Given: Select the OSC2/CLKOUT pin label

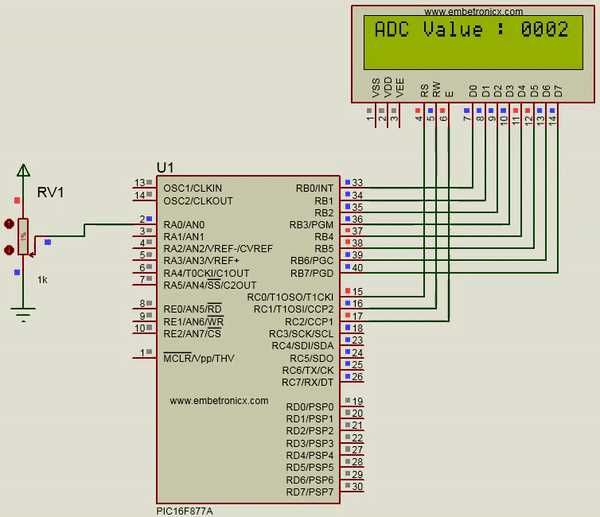Looking at the screenshot, I should (198, 201).
